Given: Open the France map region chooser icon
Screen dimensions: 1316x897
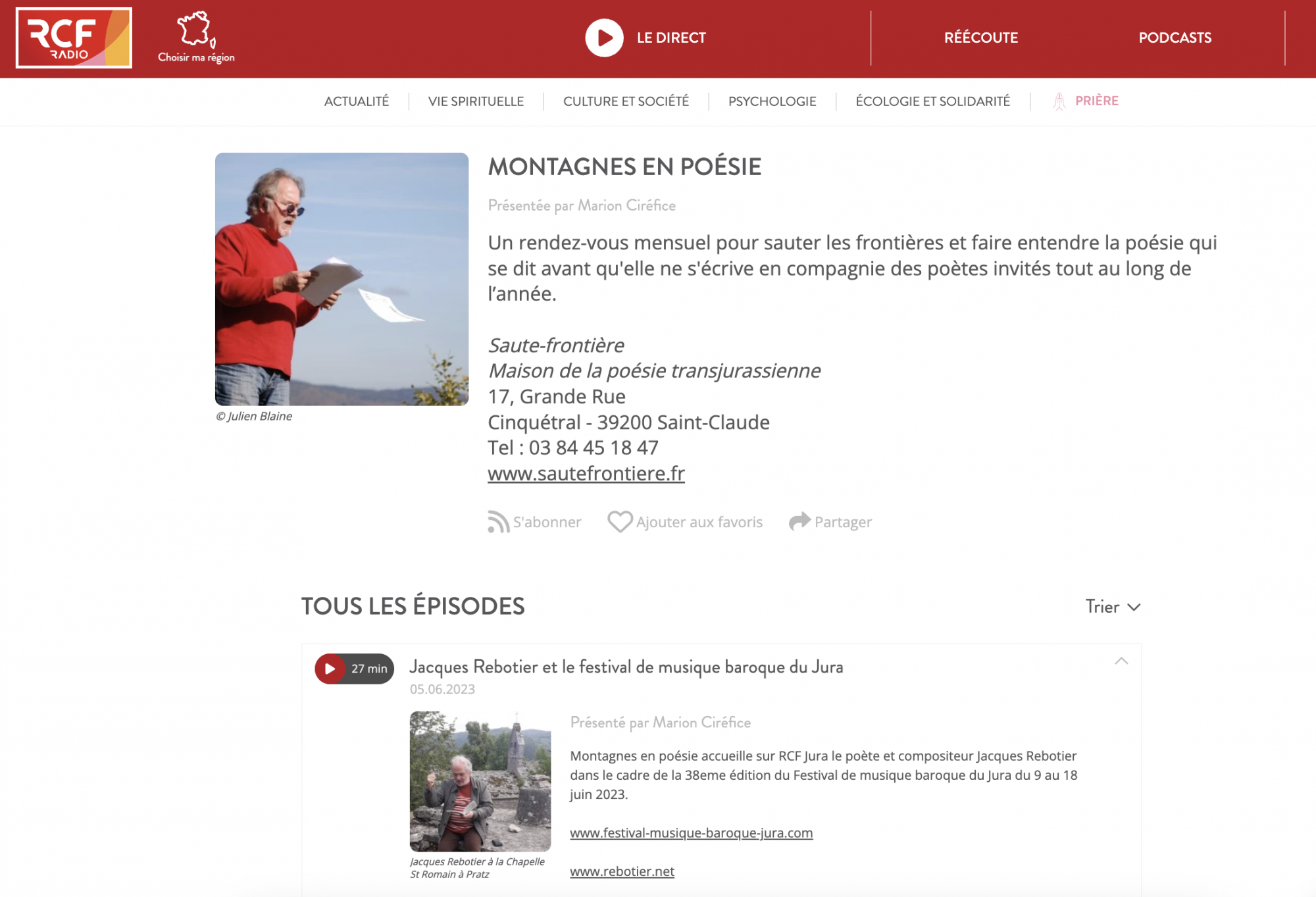Looking at the screenshot, I should (196, 30).
